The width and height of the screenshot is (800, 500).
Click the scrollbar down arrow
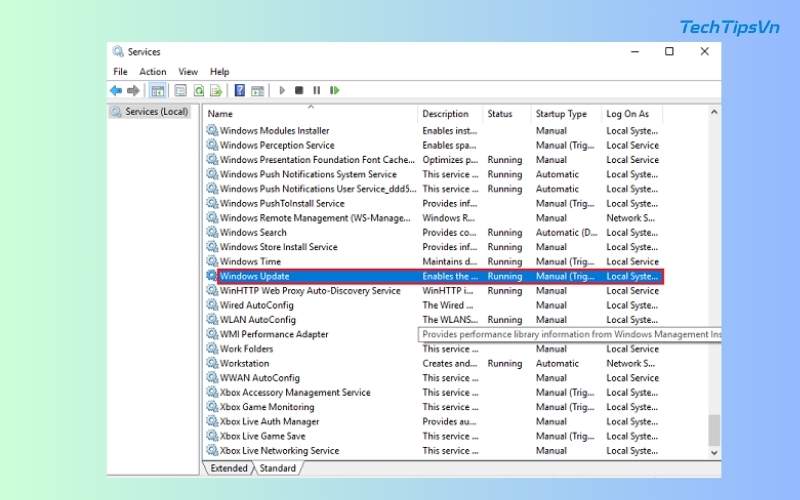tap(714, 453)
